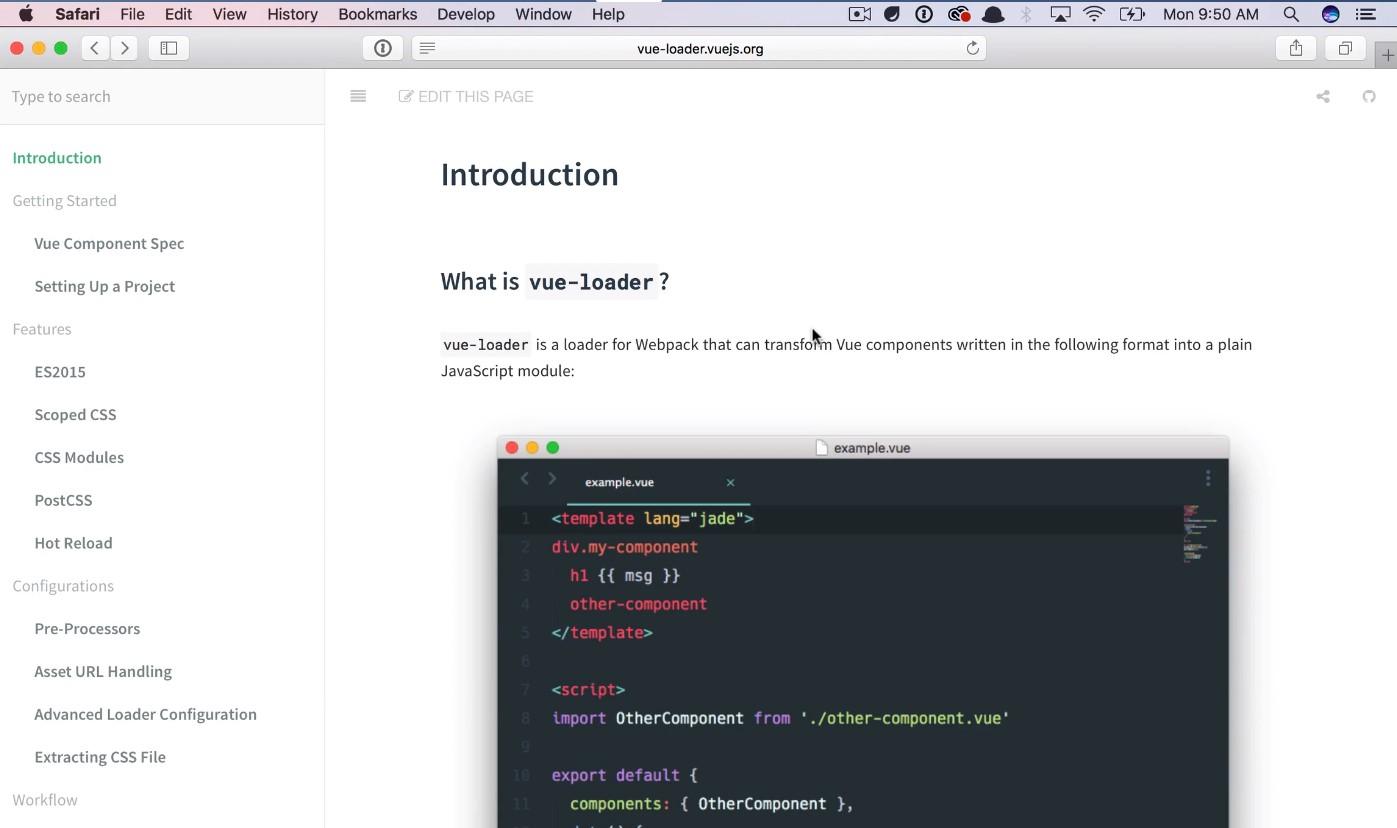Reload the vue-loader page

point(972,48)
